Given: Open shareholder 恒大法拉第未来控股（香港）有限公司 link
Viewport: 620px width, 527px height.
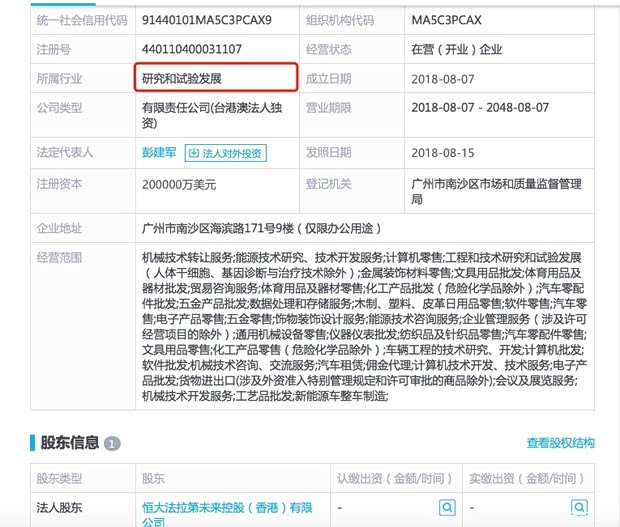Looking at the screenshot, I should click(x=227, y=515).
